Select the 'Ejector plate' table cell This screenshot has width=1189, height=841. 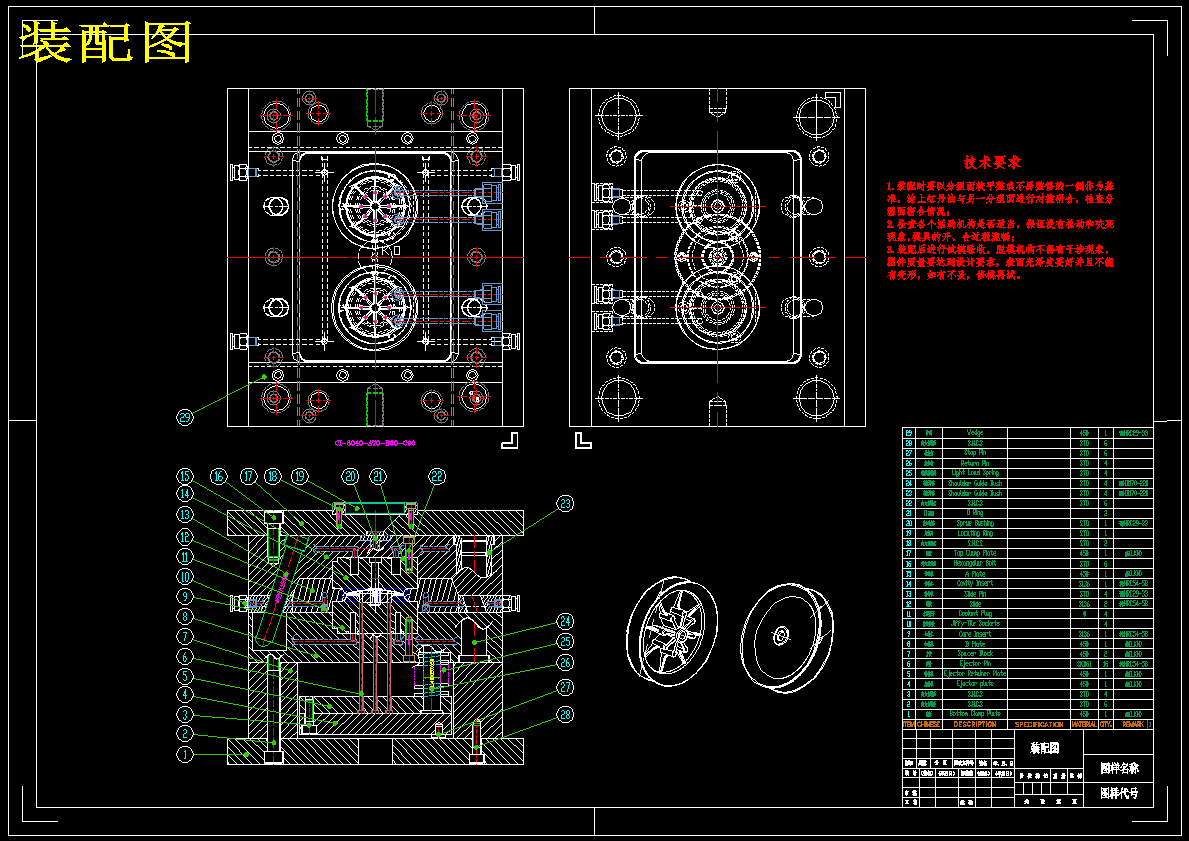pyautogui.click(x=974, y=683)
